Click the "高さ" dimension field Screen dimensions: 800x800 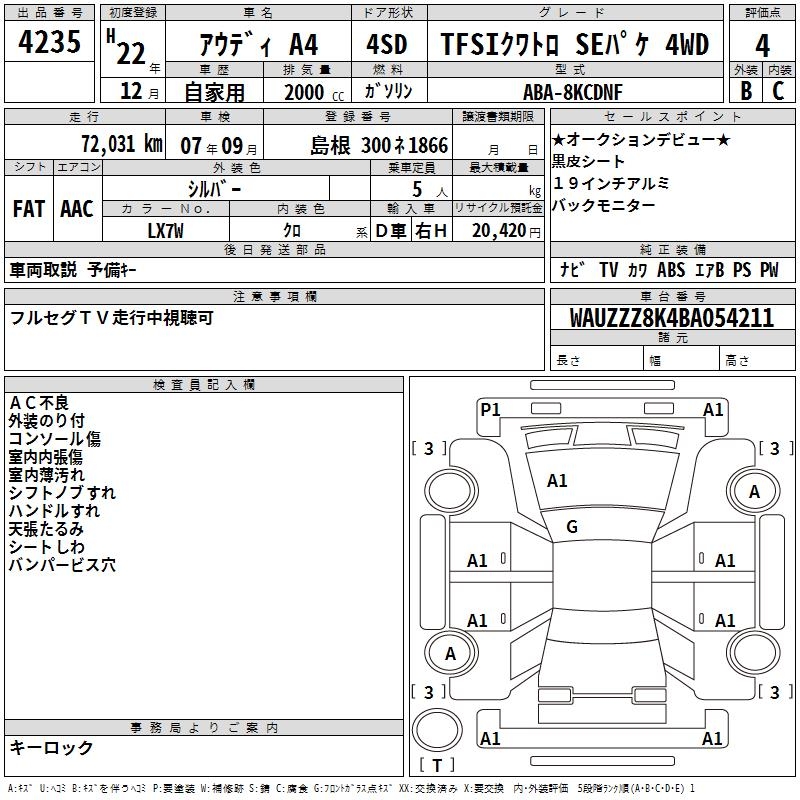pyautogui.click(x=757, y=360)
